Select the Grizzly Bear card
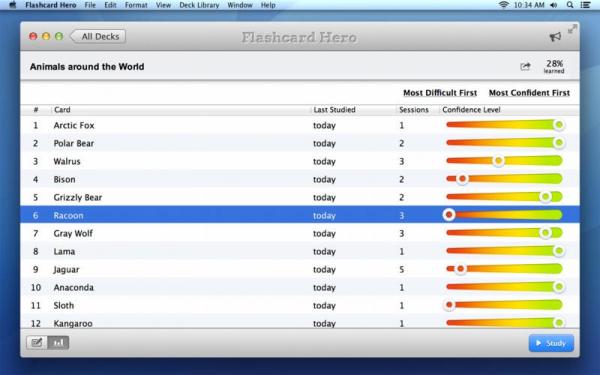Screen dimensions: 600x375 coord(300,197)
